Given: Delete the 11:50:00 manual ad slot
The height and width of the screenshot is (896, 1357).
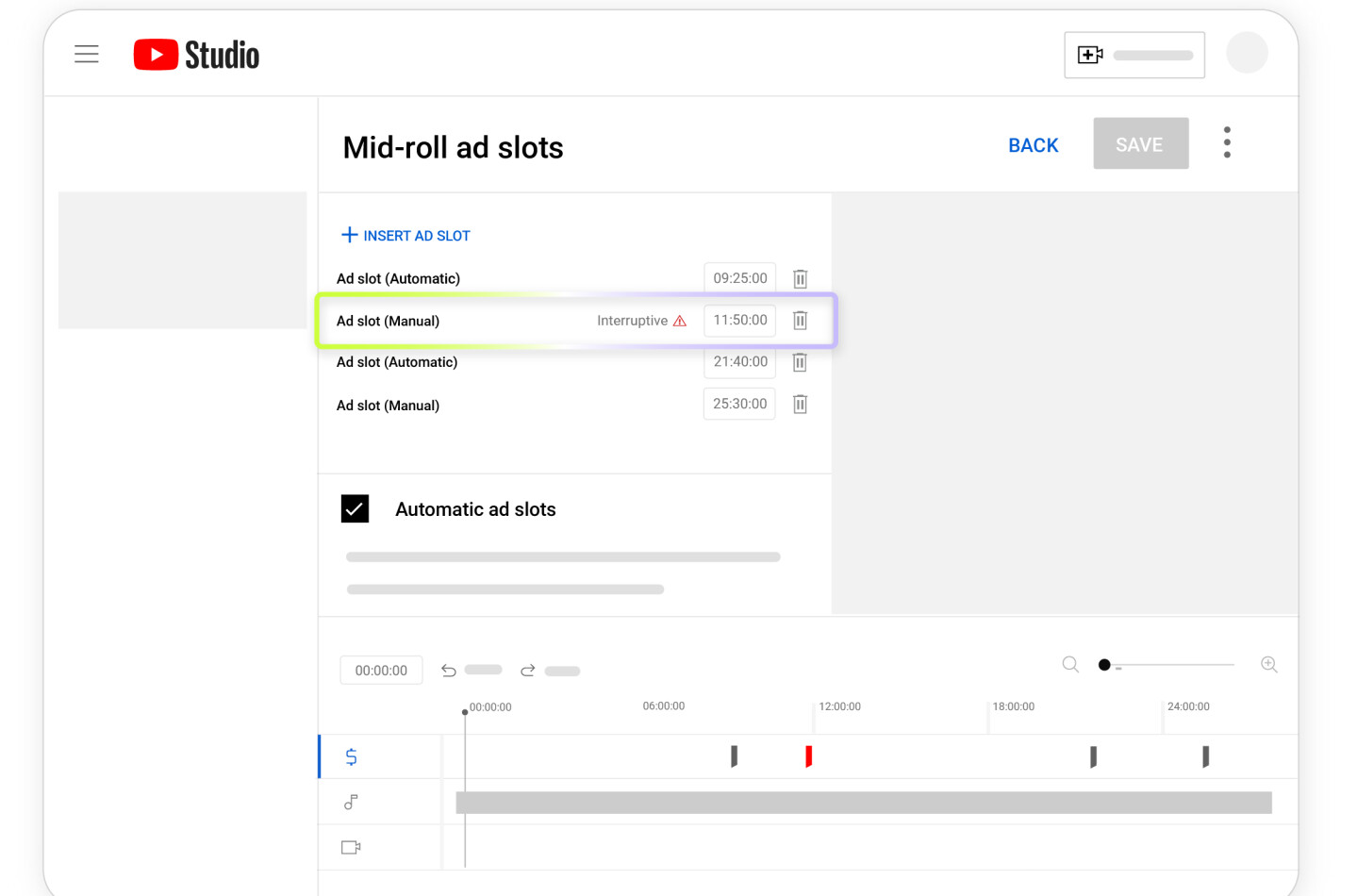Looking at the screenshot, I should pos(800,321).
